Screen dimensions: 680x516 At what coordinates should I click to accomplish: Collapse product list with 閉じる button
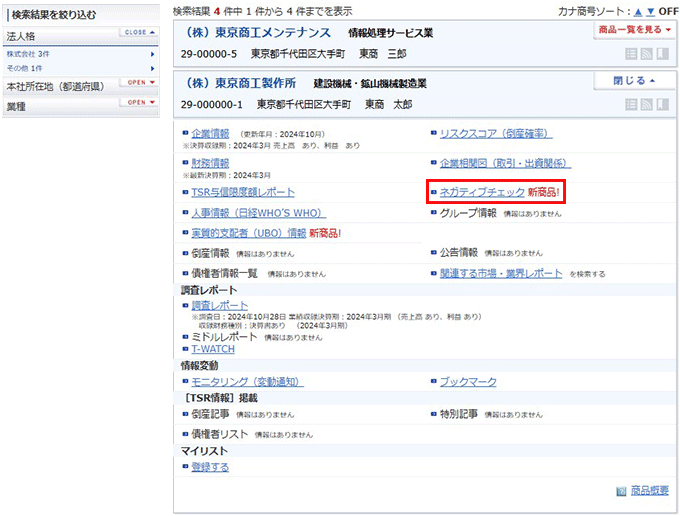tap(634, 81)
